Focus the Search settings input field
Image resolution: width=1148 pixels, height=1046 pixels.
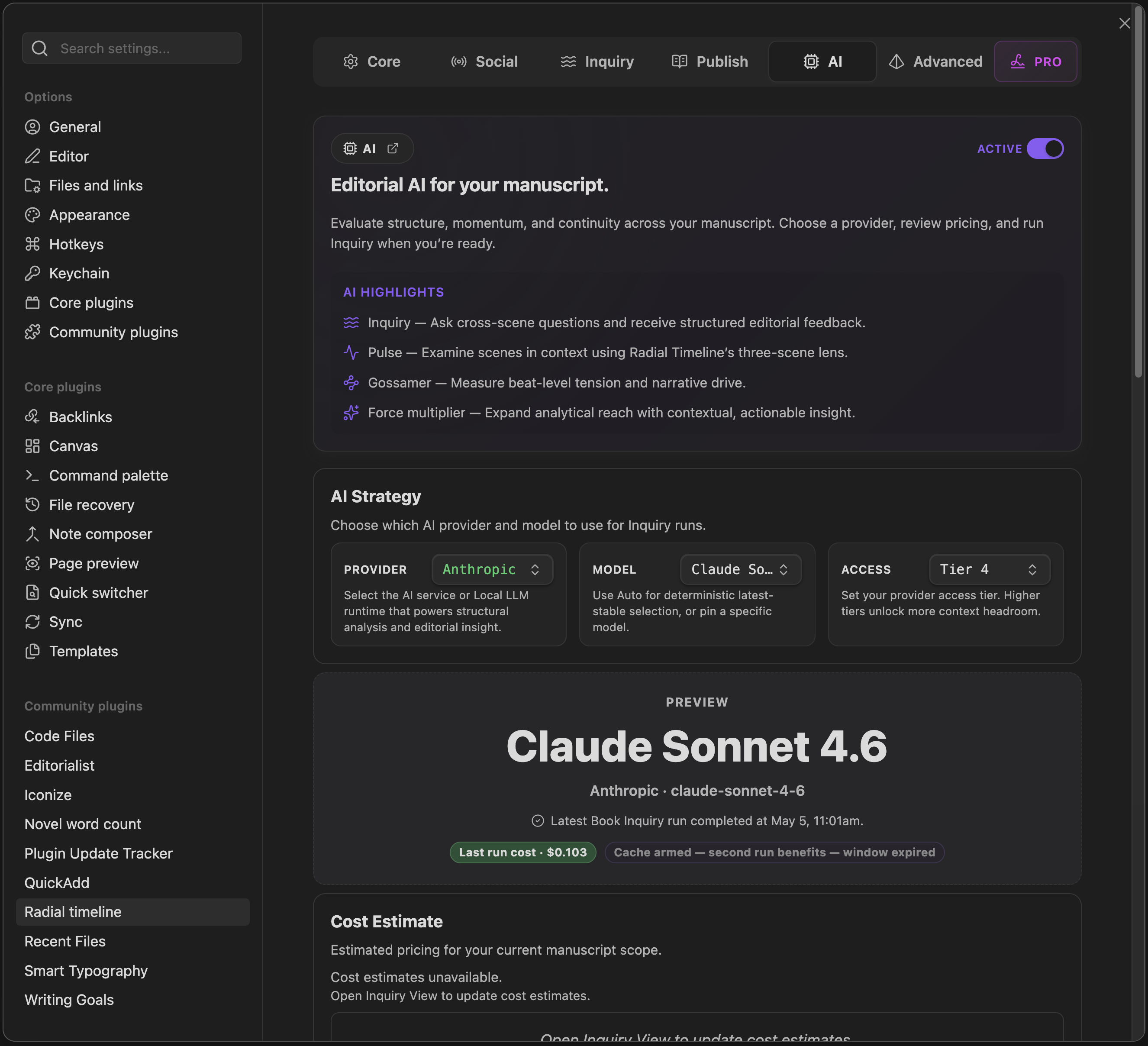(132, 48)
